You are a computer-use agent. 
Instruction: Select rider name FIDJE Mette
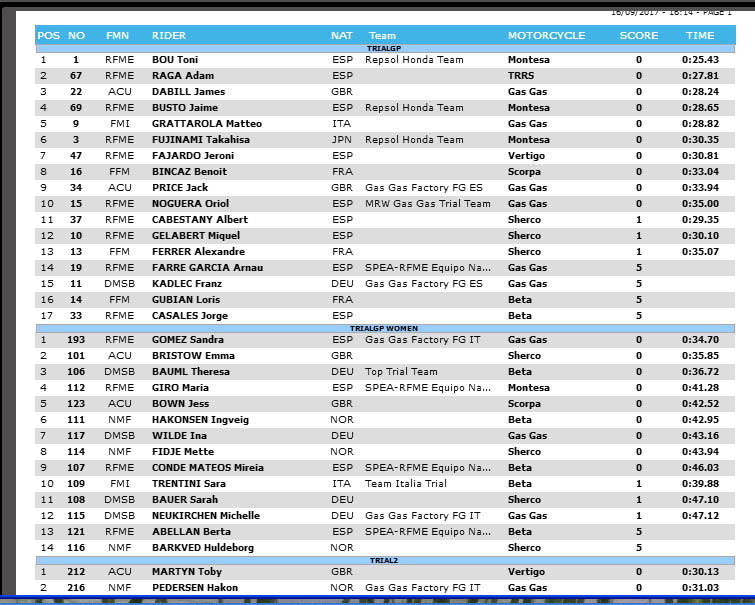(183, 451)
